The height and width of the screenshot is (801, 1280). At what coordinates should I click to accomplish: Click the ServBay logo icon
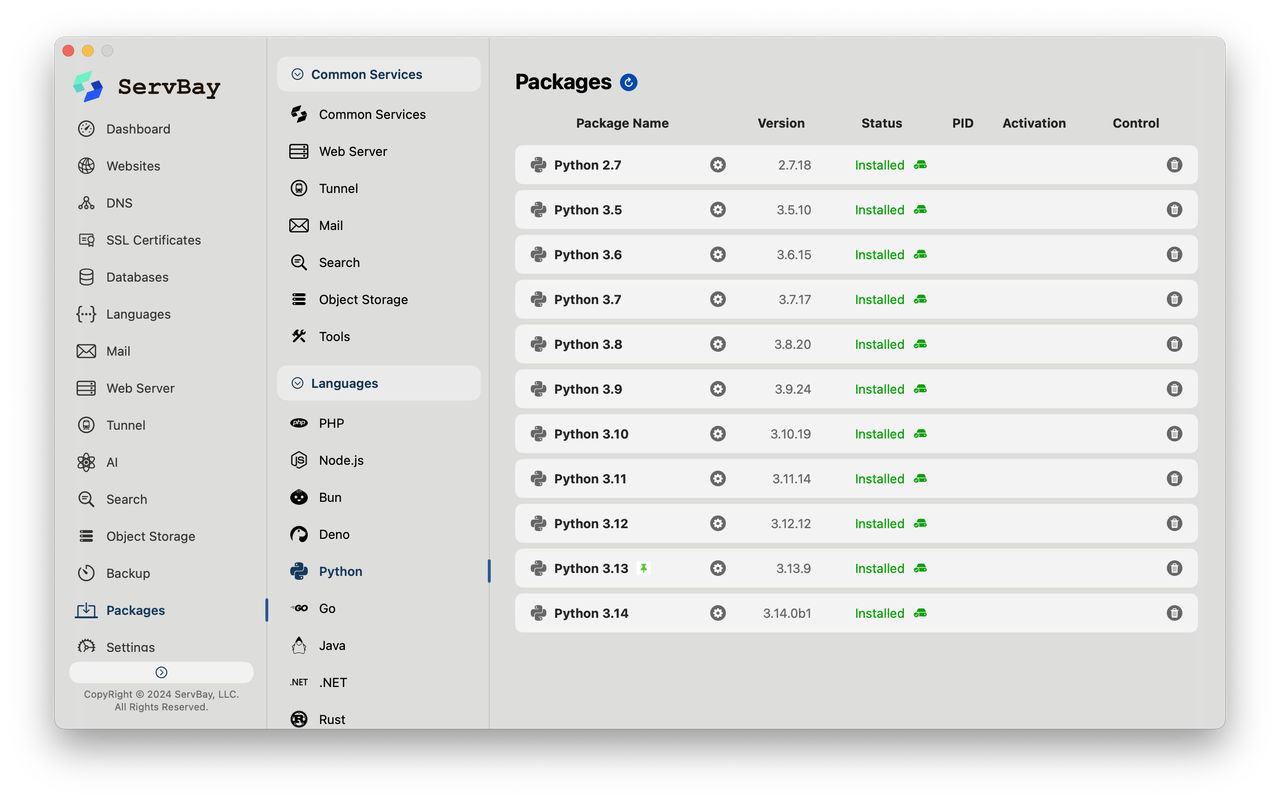[88, 87]
